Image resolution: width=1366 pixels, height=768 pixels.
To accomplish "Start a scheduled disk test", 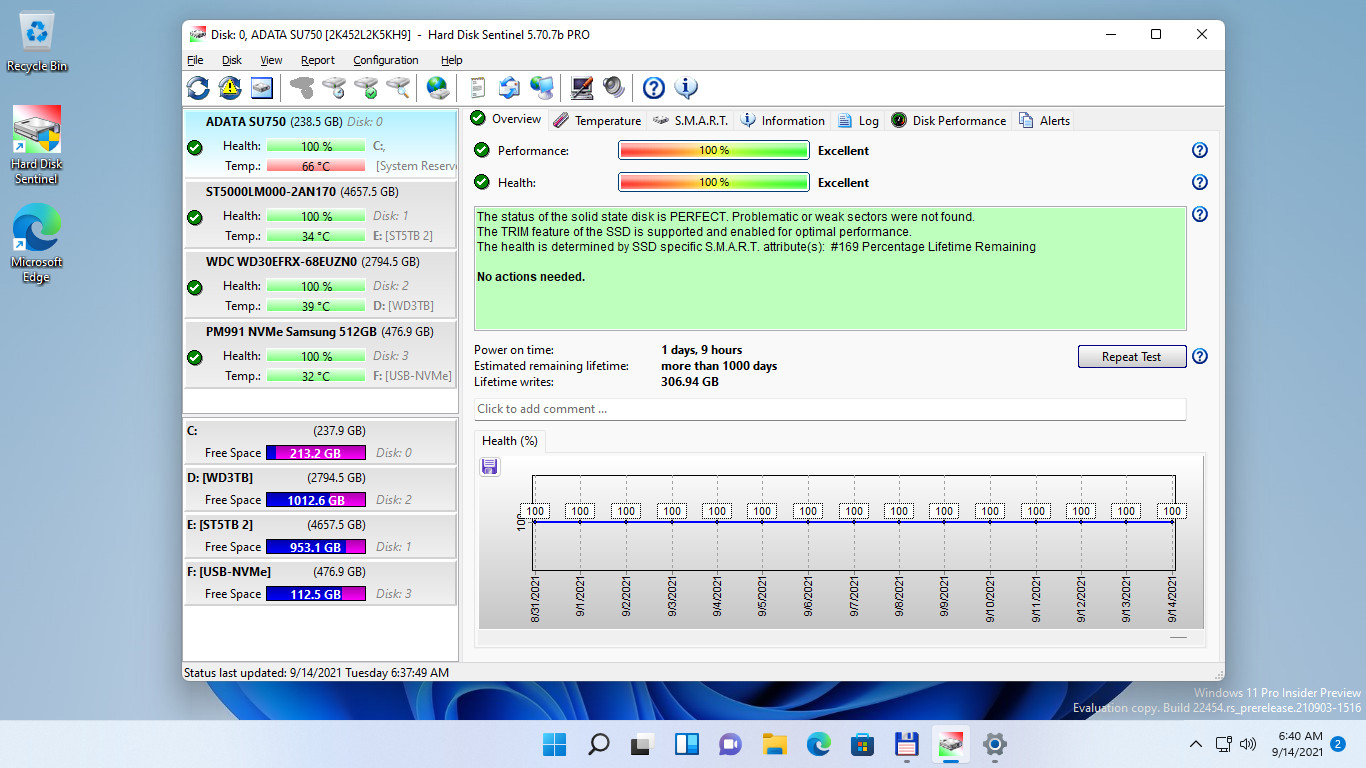I will click(332, 88).
